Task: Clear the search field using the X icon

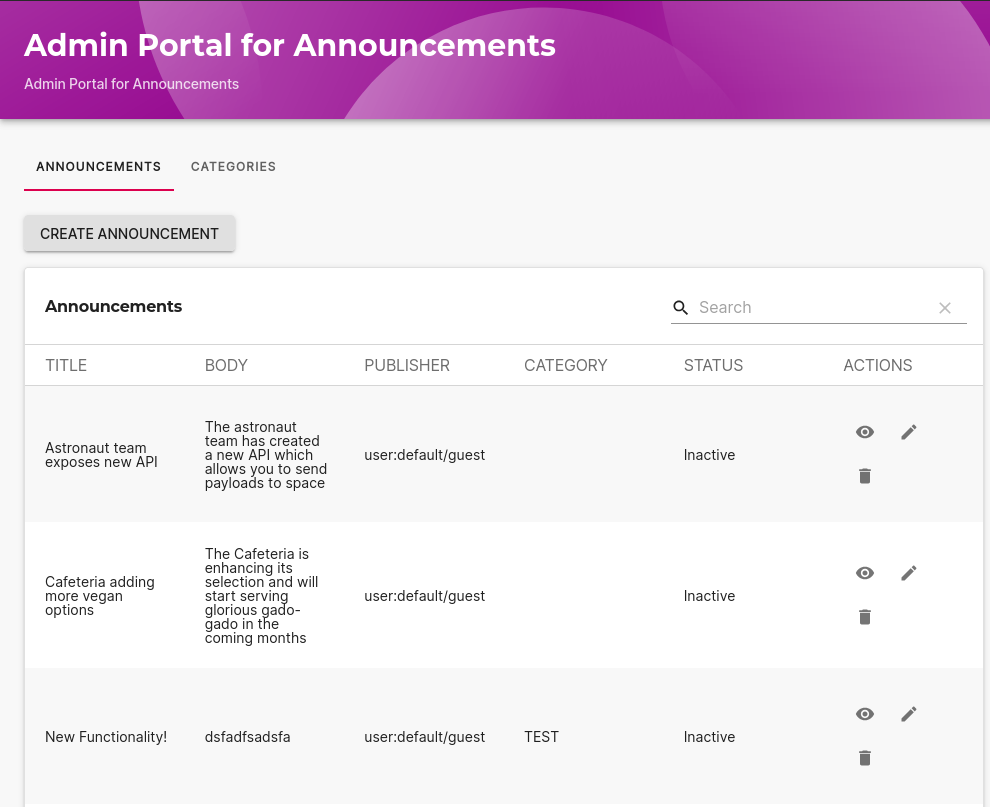Action: click(x=945, y=307)
